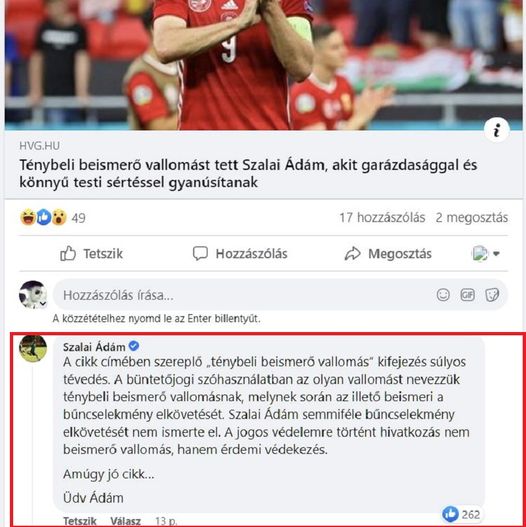Open the HVG.HU article headline link
This screenshot has height=527, width=526.
pyautogui.click(x=248, y=173)
